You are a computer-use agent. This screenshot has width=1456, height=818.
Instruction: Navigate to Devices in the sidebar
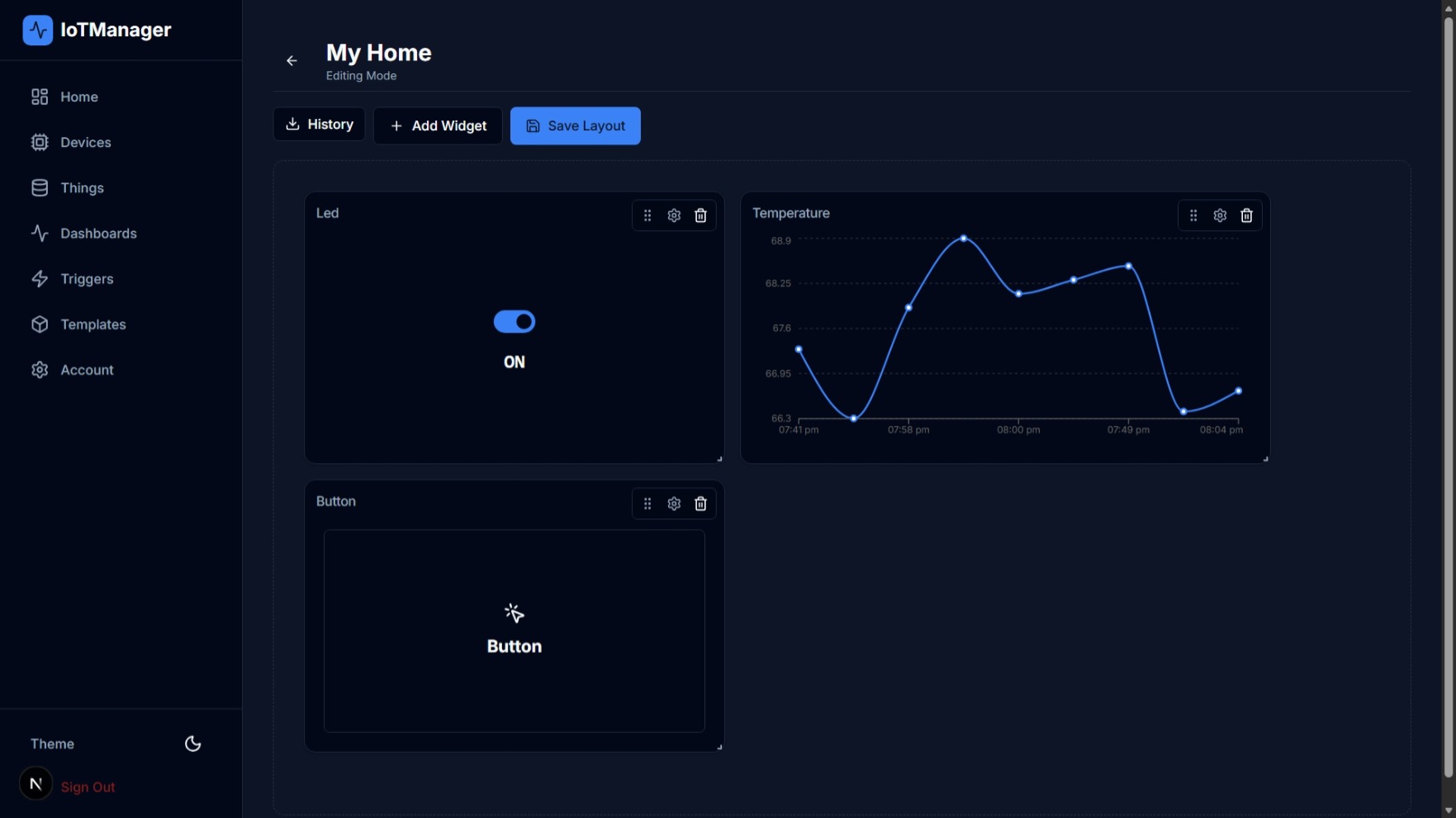click(x=85, y=142)
